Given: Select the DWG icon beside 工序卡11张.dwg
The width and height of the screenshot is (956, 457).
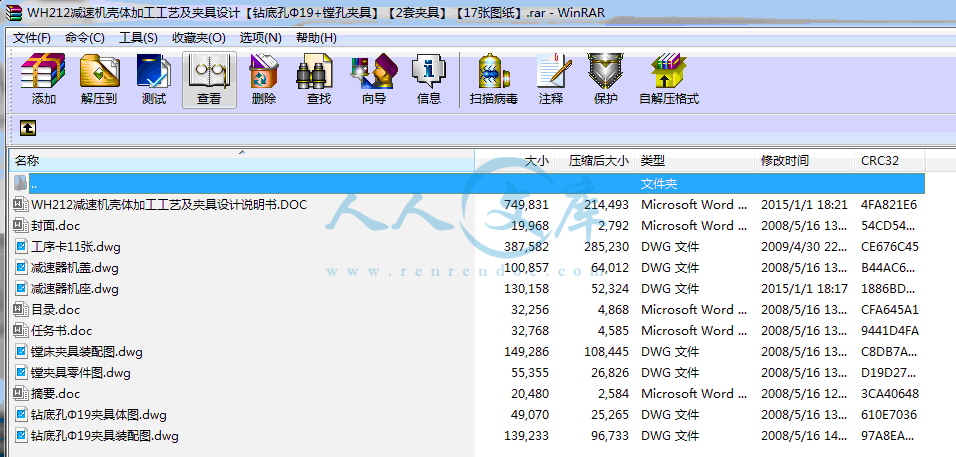Looking at the screenshot, I should click(x=21, y=247).
